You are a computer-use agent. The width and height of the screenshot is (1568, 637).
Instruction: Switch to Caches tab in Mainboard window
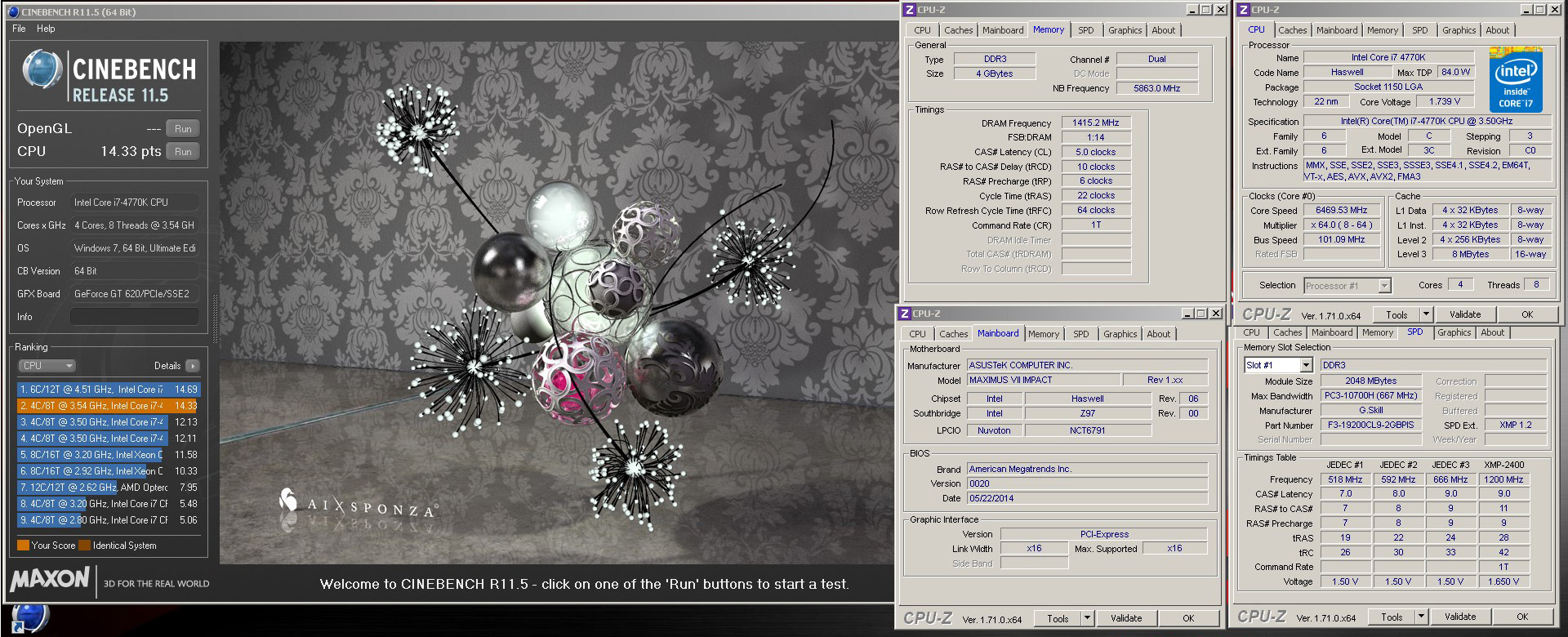point(953,334)
